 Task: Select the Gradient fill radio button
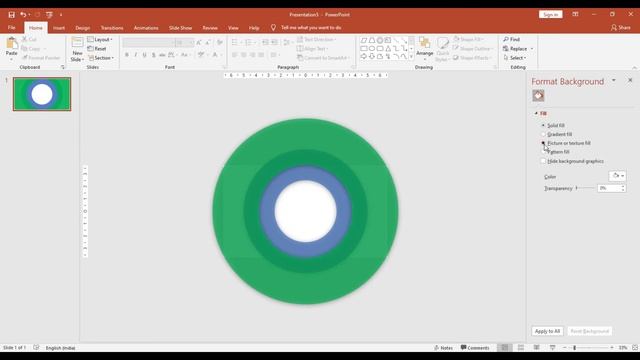point(543,134)
